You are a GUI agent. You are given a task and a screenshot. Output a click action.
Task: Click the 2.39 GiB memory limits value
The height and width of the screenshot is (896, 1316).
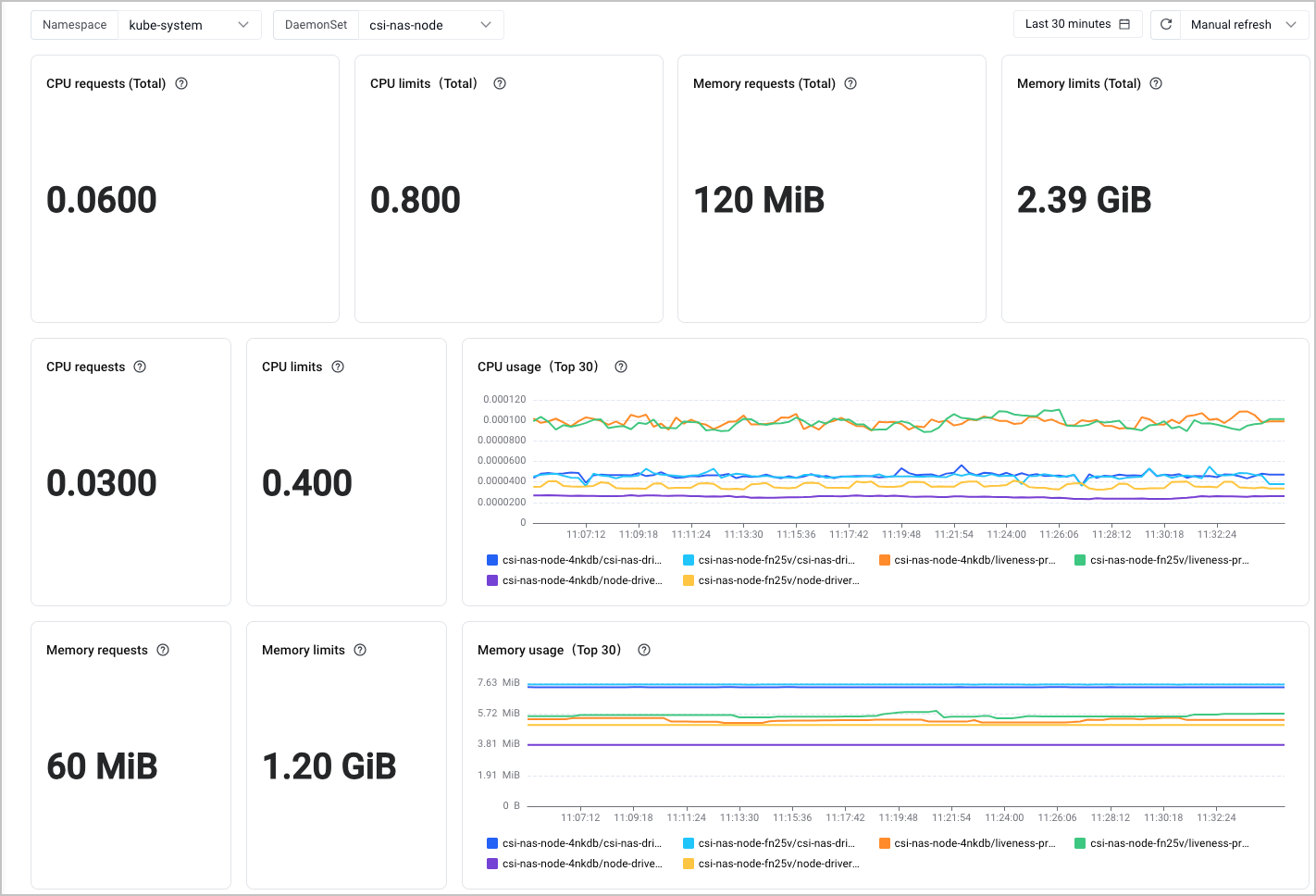click(1084, 200)
